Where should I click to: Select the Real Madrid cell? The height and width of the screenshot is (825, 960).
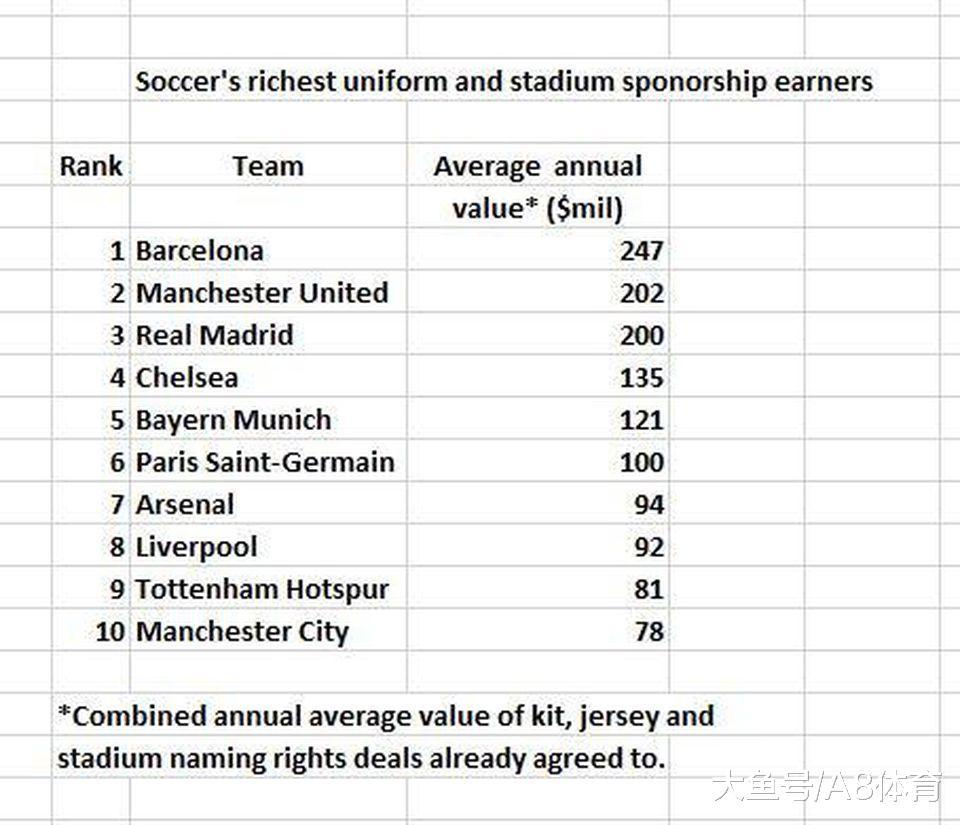click(x=214, y=335)
